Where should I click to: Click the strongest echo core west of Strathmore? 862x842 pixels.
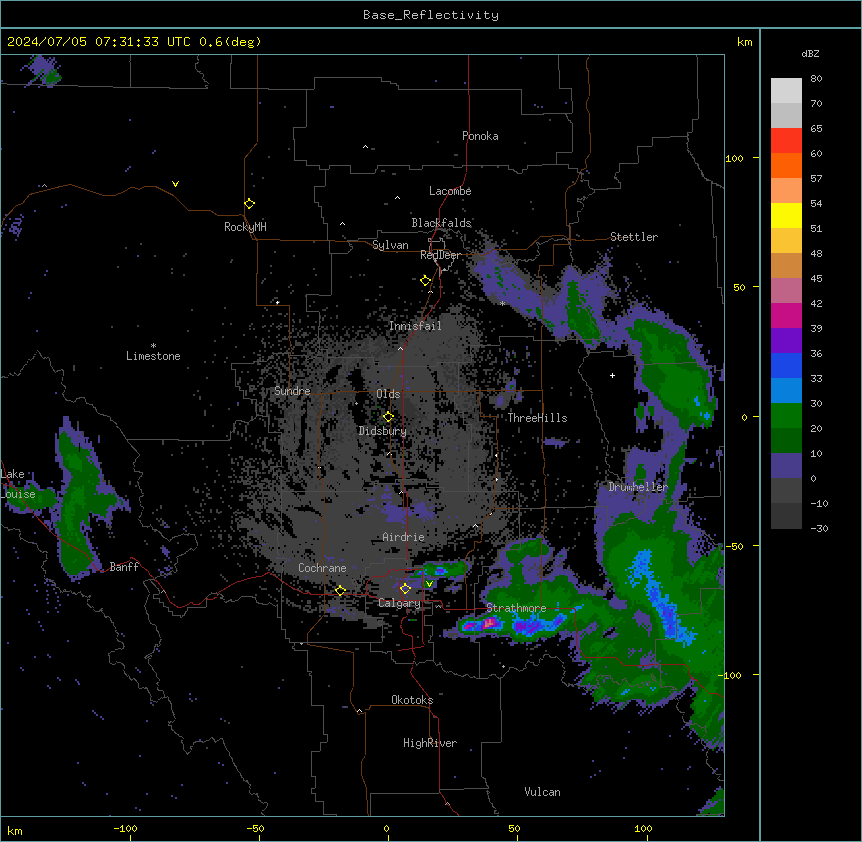click(x=489, y=623)
